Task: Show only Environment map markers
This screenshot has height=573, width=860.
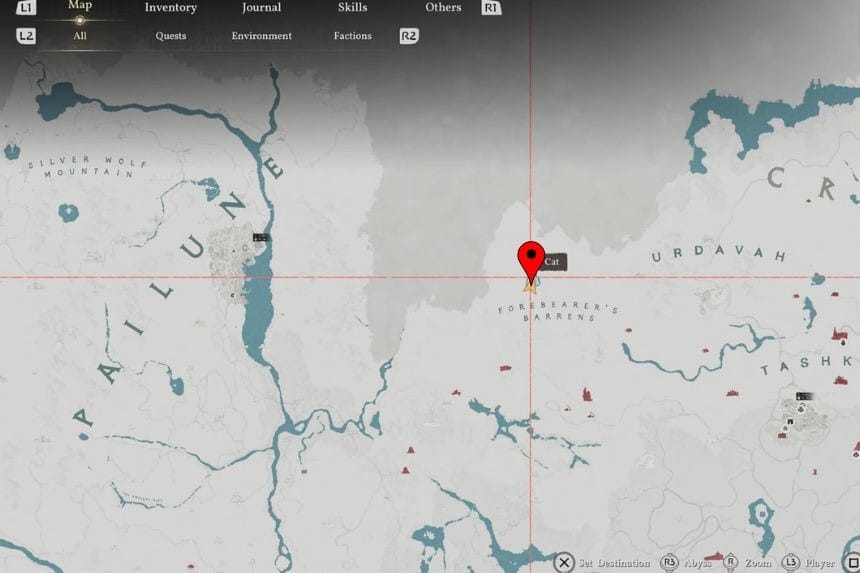Action: pos(262,36)
